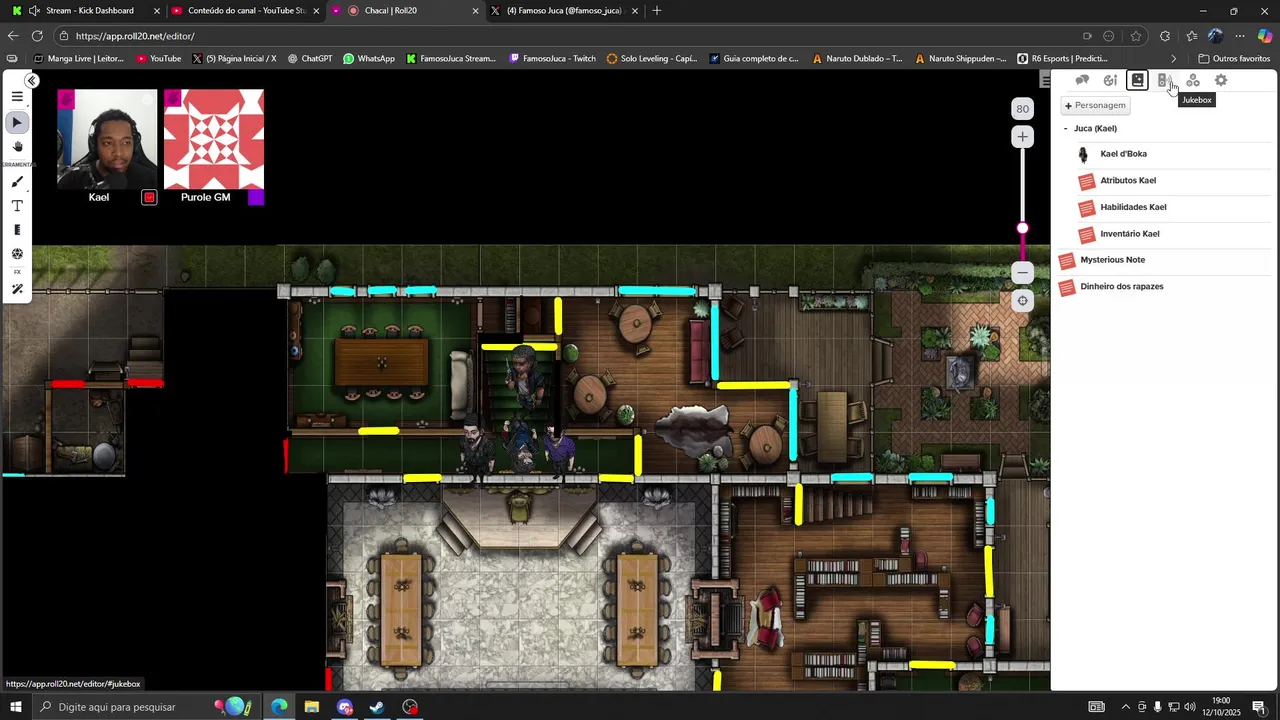Open the Mysterious Note handout
The height and width of the screenshot is (720, 1280).
[x=1112, y=260]
